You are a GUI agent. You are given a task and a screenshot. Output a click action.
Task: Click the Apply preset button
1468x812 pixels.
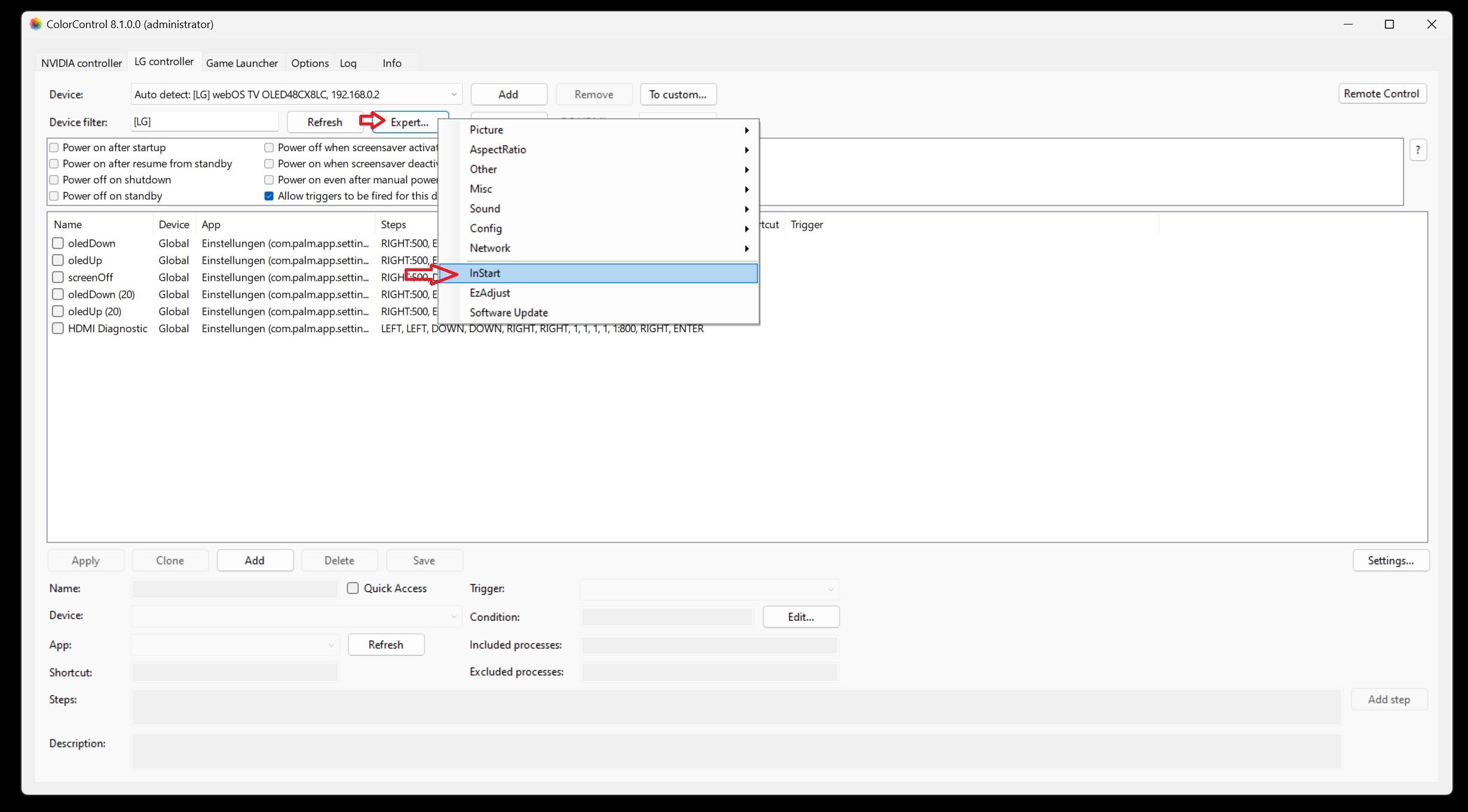85,560
